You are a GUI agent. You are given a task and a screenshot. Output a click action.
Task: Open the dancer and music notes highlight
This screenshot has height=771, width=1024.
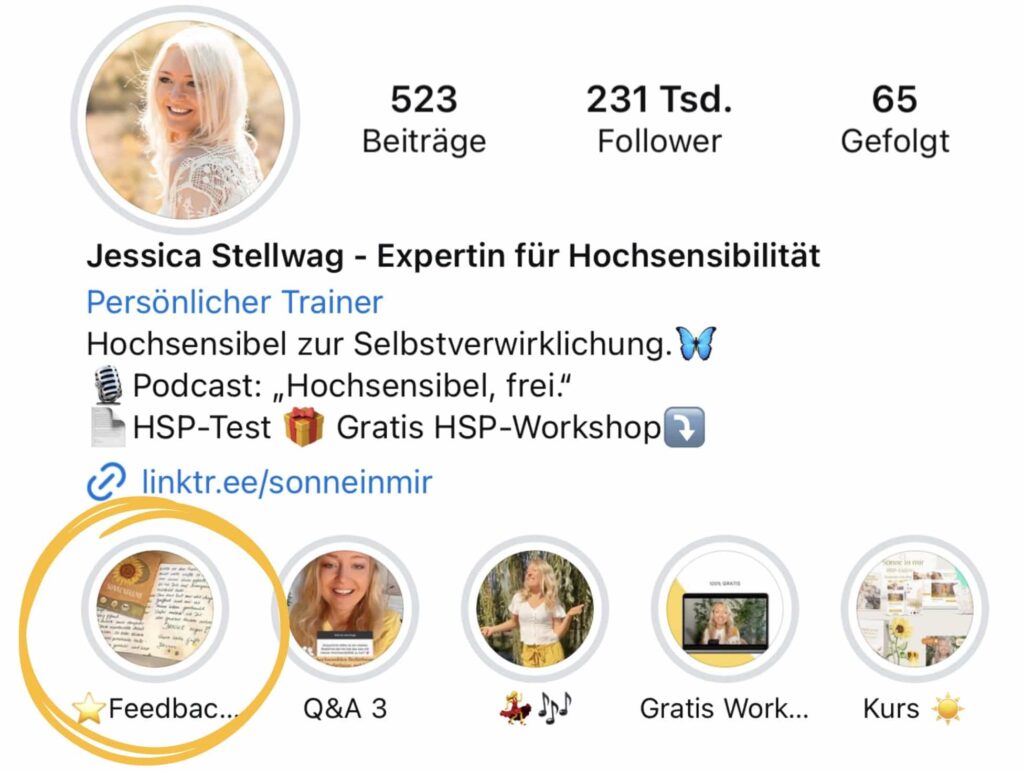(536, 608)
